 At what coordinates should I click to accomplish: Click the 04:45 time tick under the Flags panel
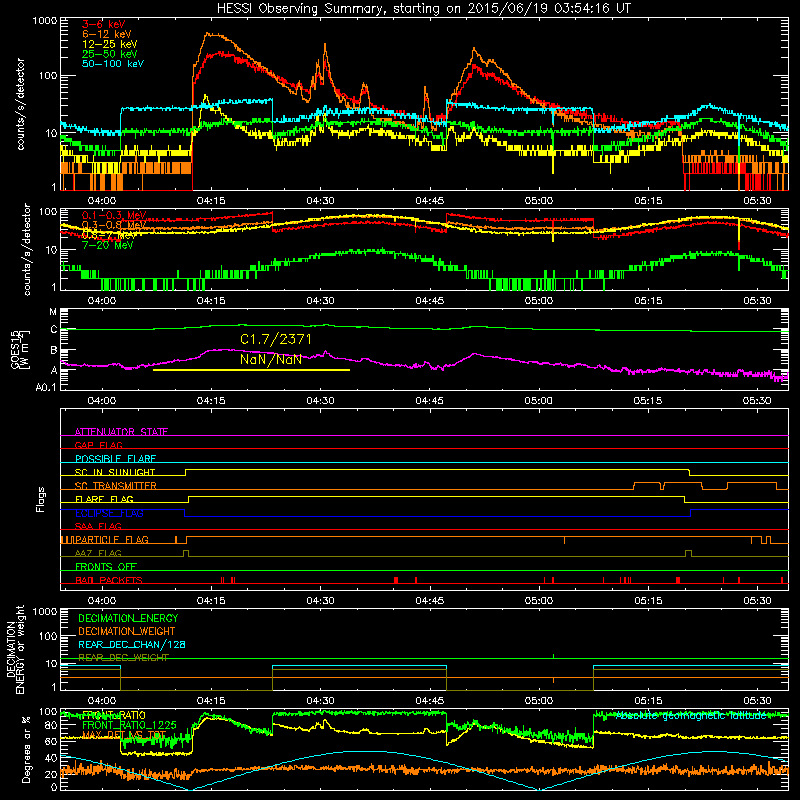[x=429, y=601]
